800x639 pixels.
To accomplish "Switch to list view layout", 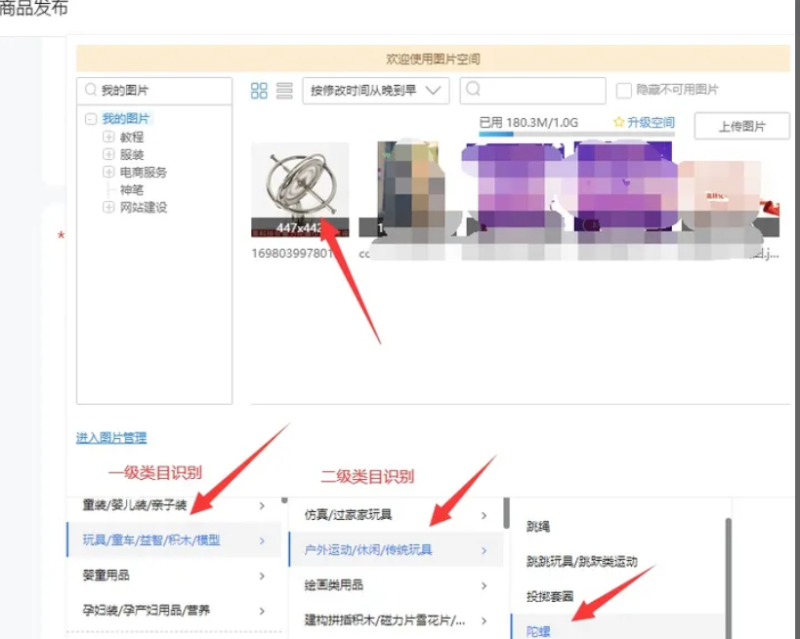I will point(281,90).
